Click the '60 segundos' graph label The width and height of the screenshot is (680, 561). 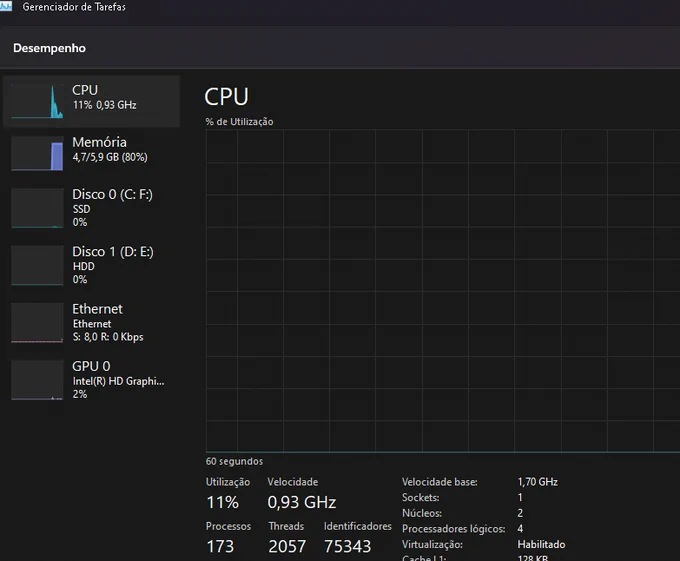click(234, 461)
